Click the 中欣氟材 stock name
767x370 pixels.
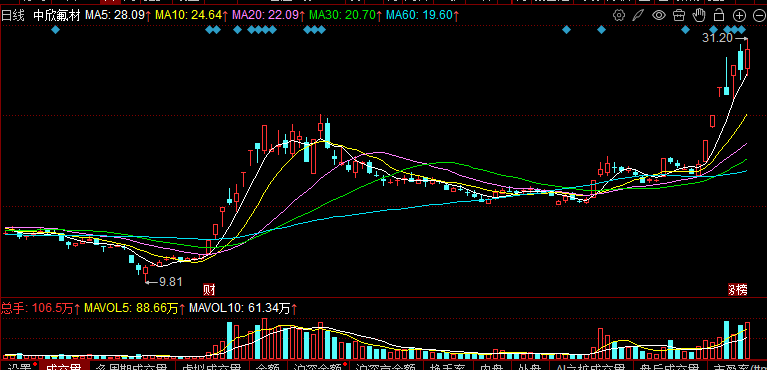coord(57,15)
